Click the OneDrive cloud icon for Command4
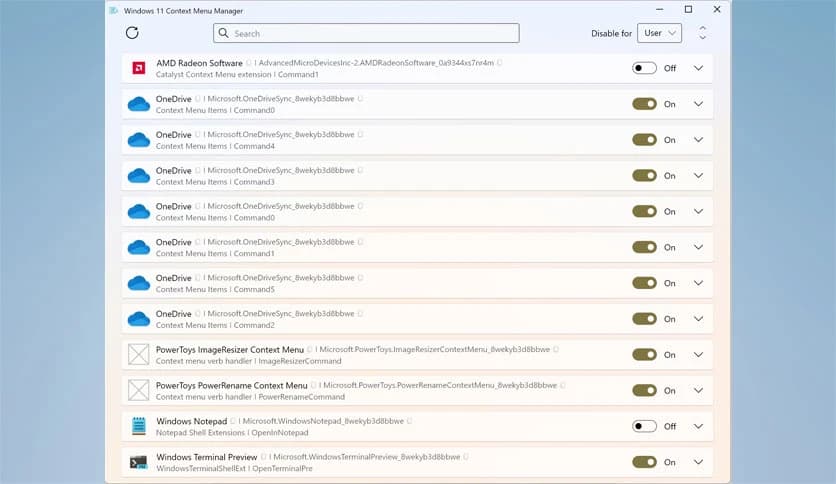The width and height of the screenshot is (836, 484). click(x=139, y=140)
